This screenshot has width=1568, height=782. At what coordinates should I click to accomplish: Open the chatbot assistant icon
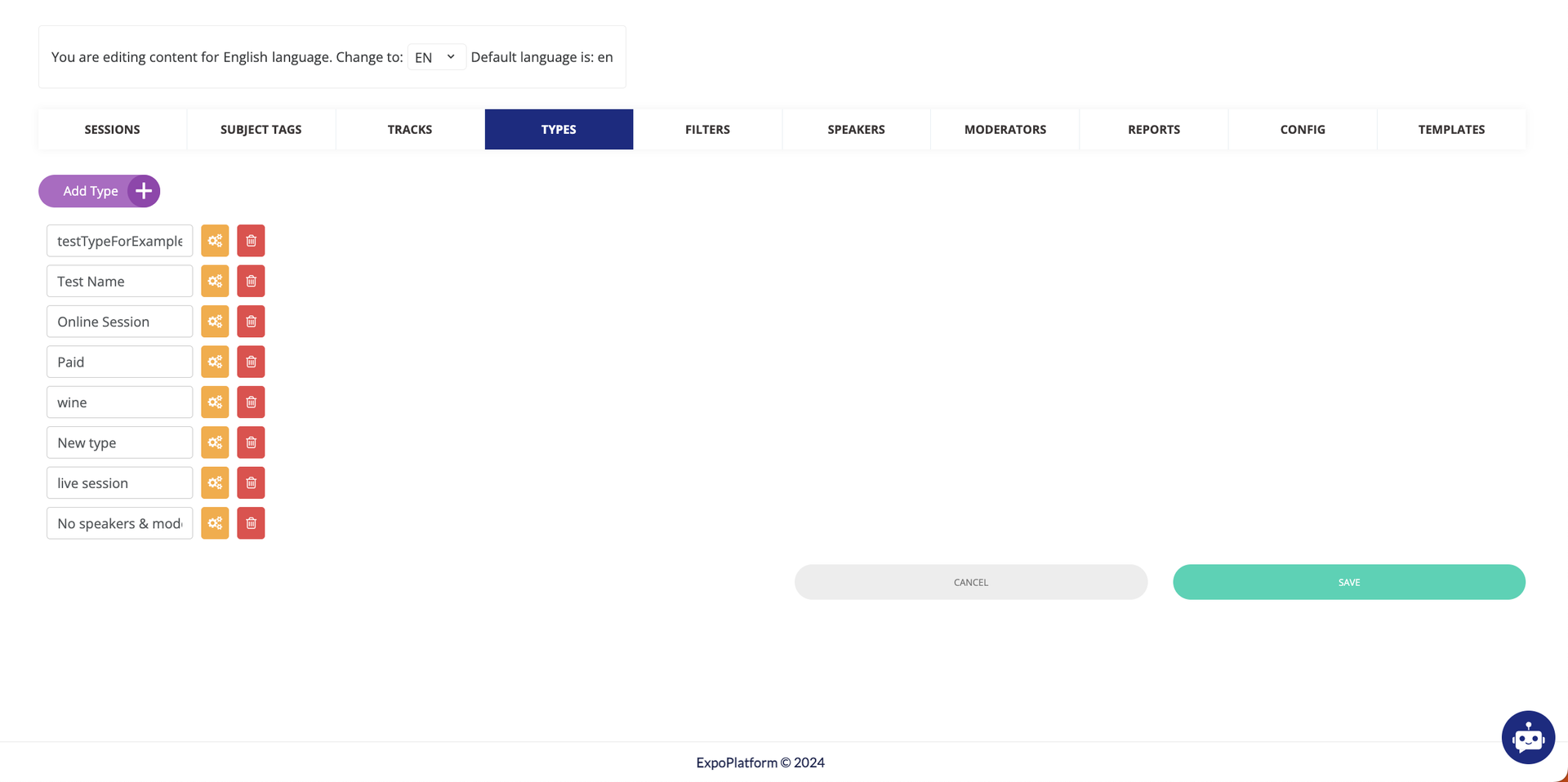(x=1527, y=737)
